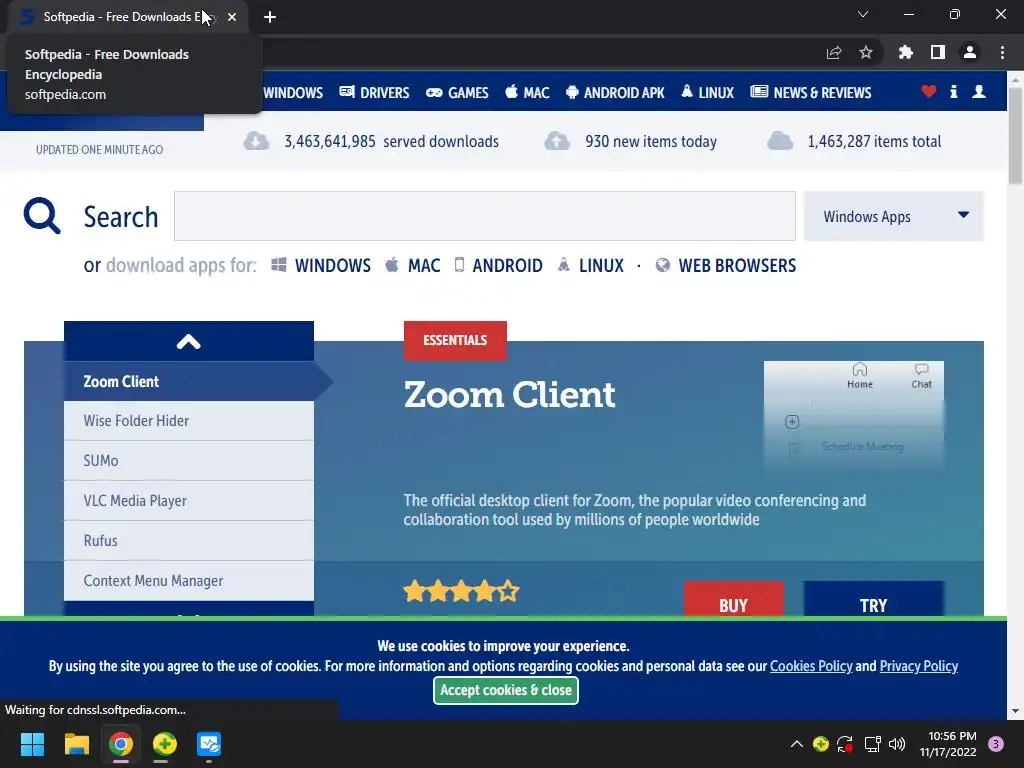Open the Chrome three-dot menu
Image resolution: width=1024 pixels, height=768 pixels.
tap(1002, 53)
